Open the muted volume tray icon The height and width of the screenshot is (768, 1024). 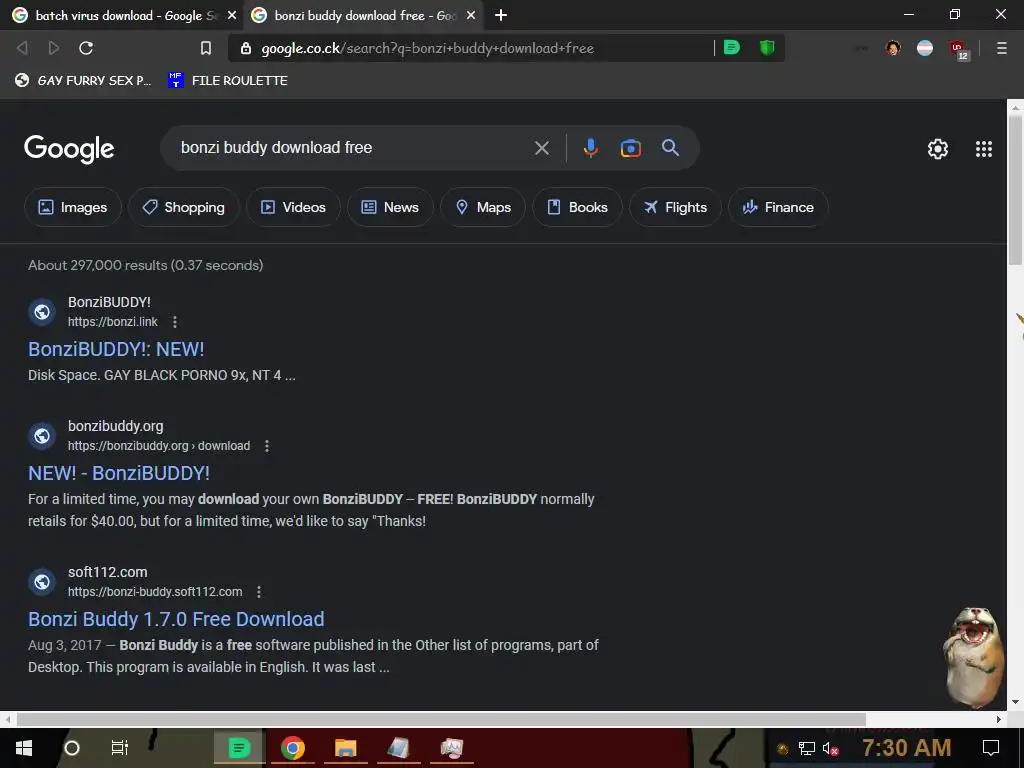point(830,748)
